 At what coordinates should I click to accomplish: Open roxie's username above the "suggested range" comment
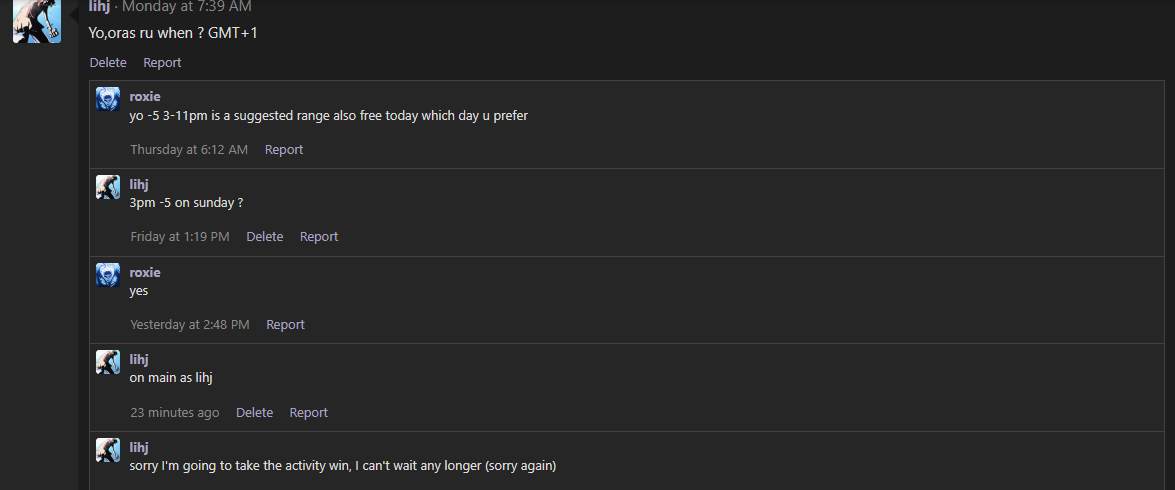145,97
